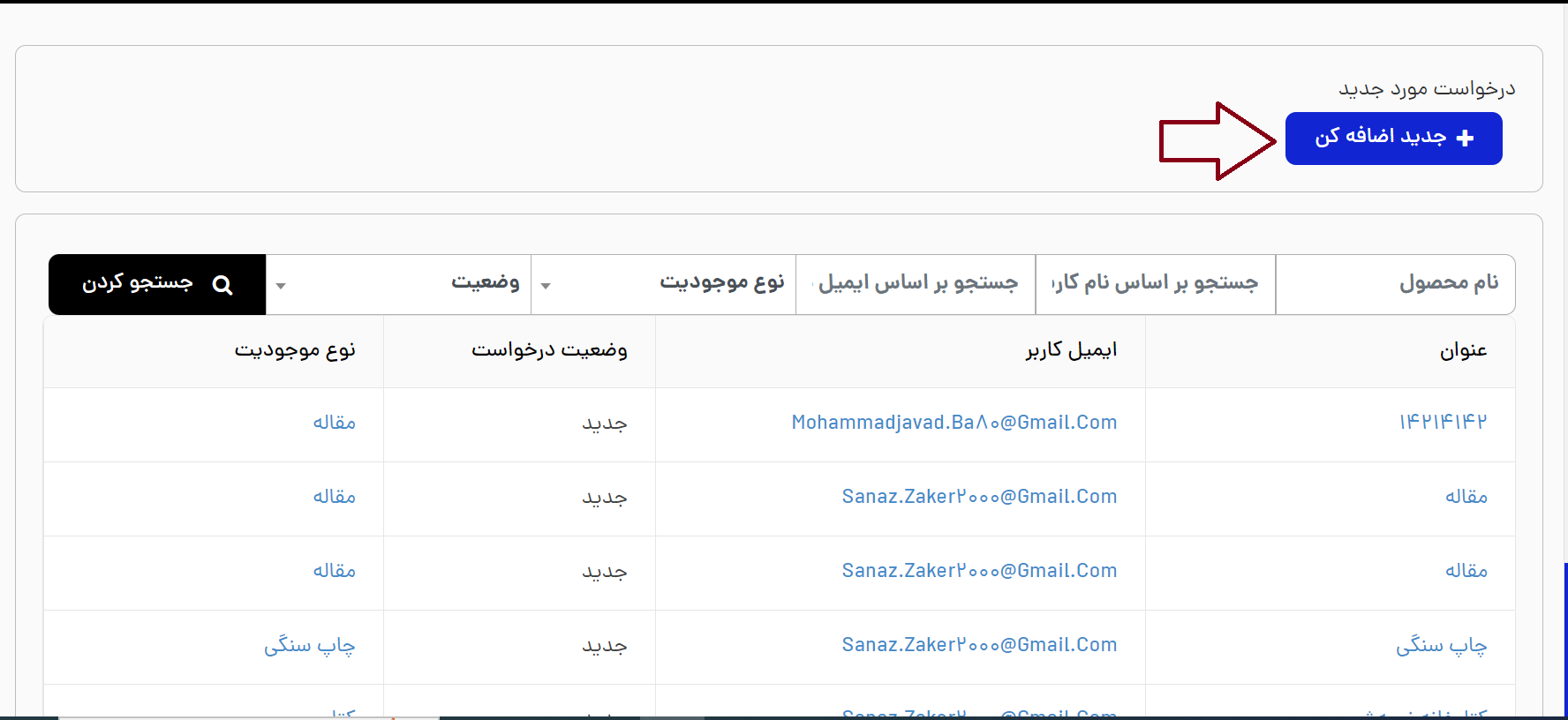1568x720 pixels.
Task: Click مقاله title in the second row
Action: [x=1466, y=497]
